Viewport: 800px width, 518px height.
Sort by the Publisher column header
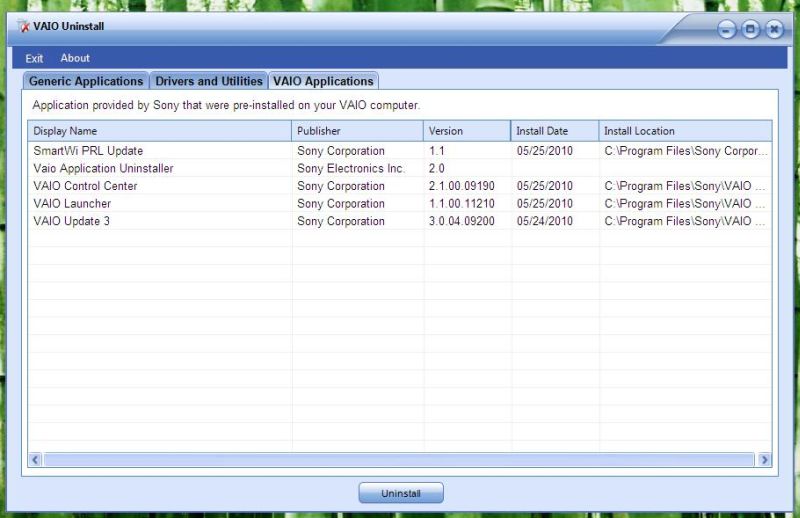coord(357,131)
